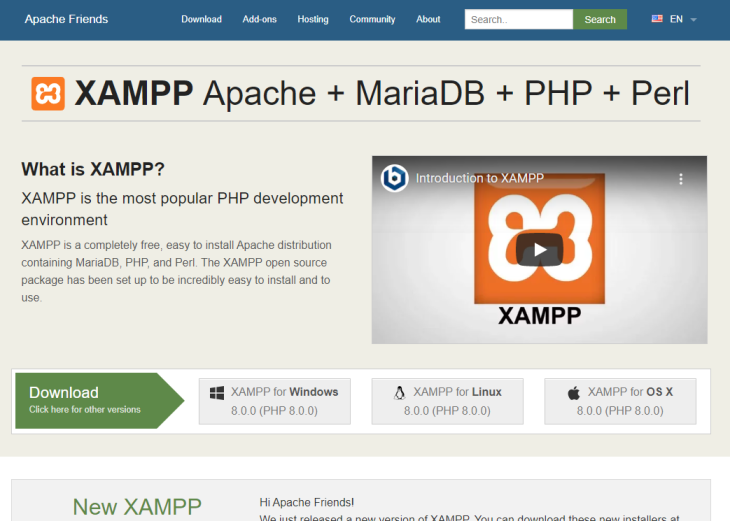Click the Bitnami channel icon on video

(394, 178)
